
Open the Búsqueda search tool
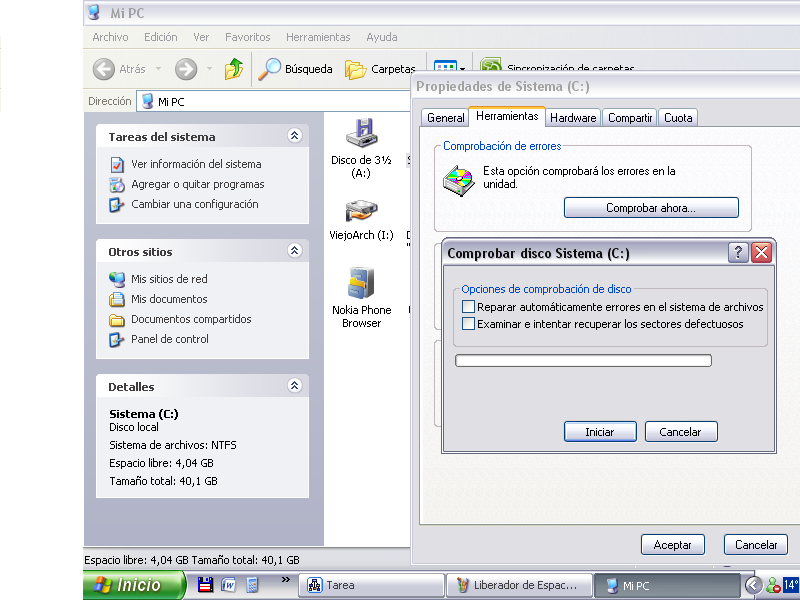click(296, 69)
